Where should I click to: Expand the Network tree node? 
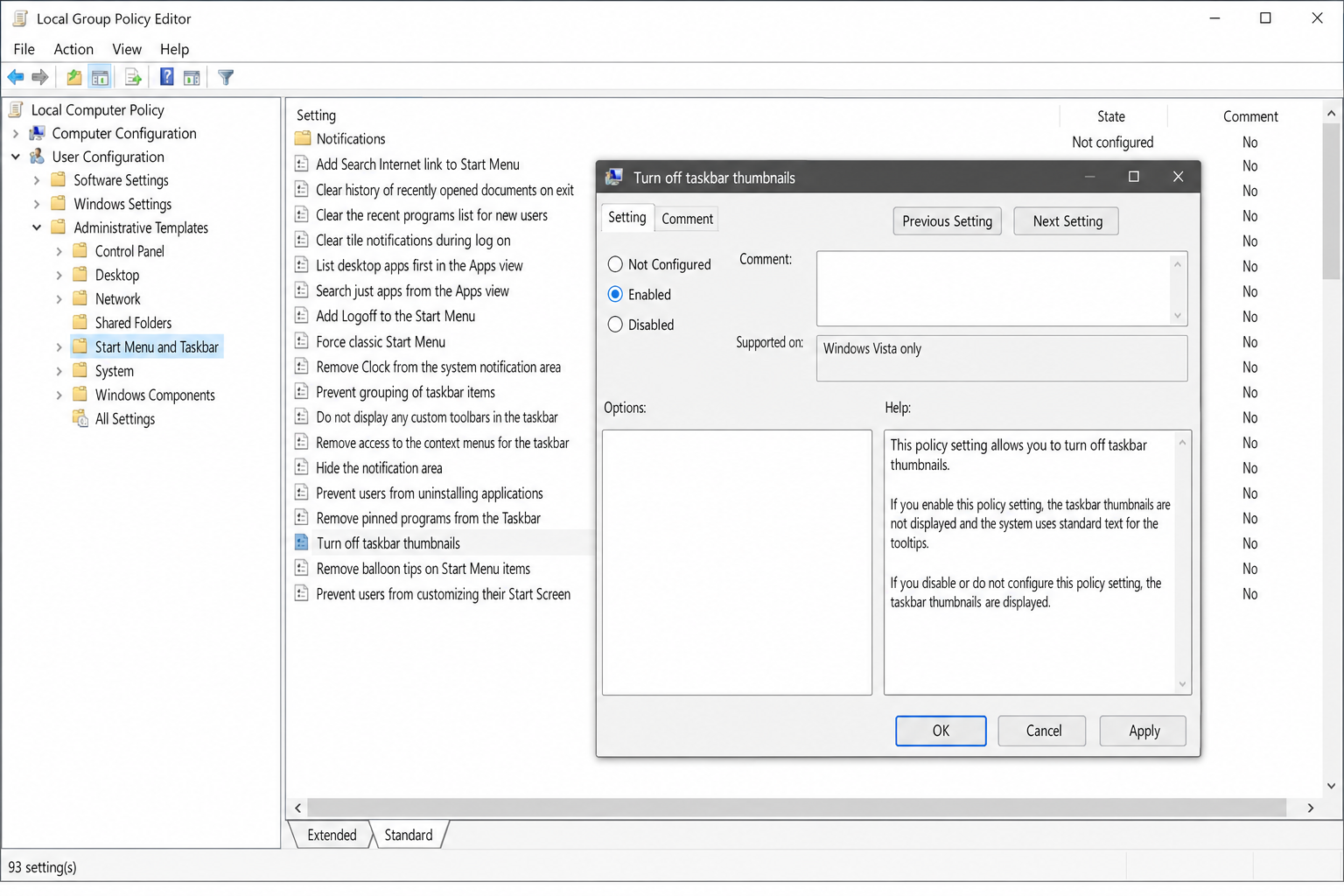coord(59,299)
